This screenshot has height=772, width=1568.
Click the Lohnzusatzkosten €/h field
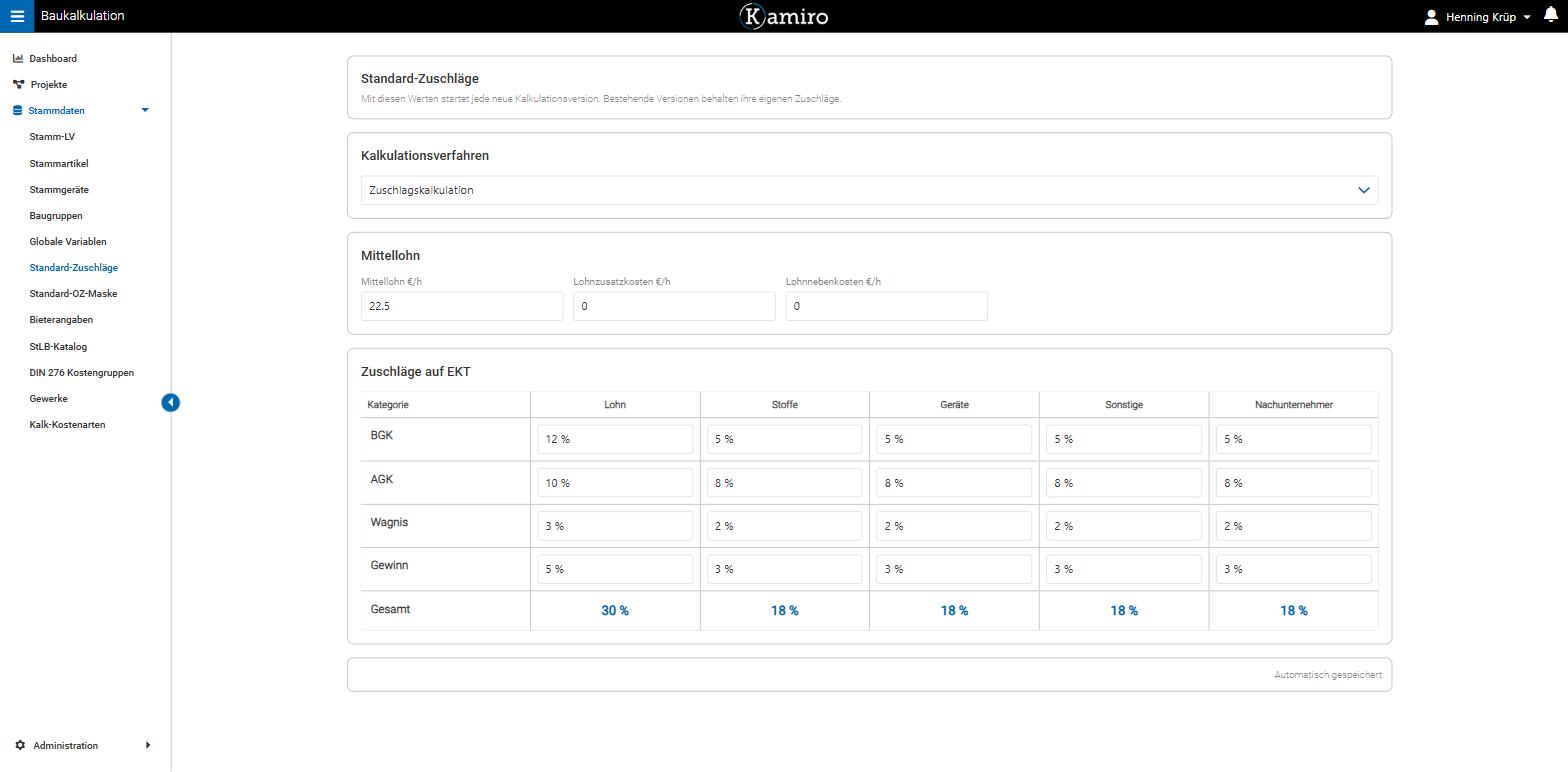point(674,306)
